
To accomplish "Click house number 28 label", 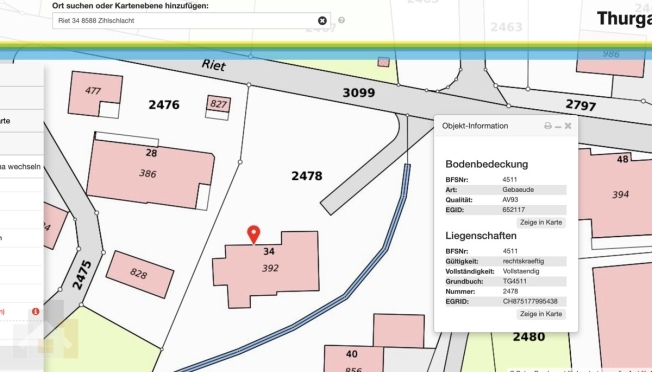I will click(x=151, y=153).
